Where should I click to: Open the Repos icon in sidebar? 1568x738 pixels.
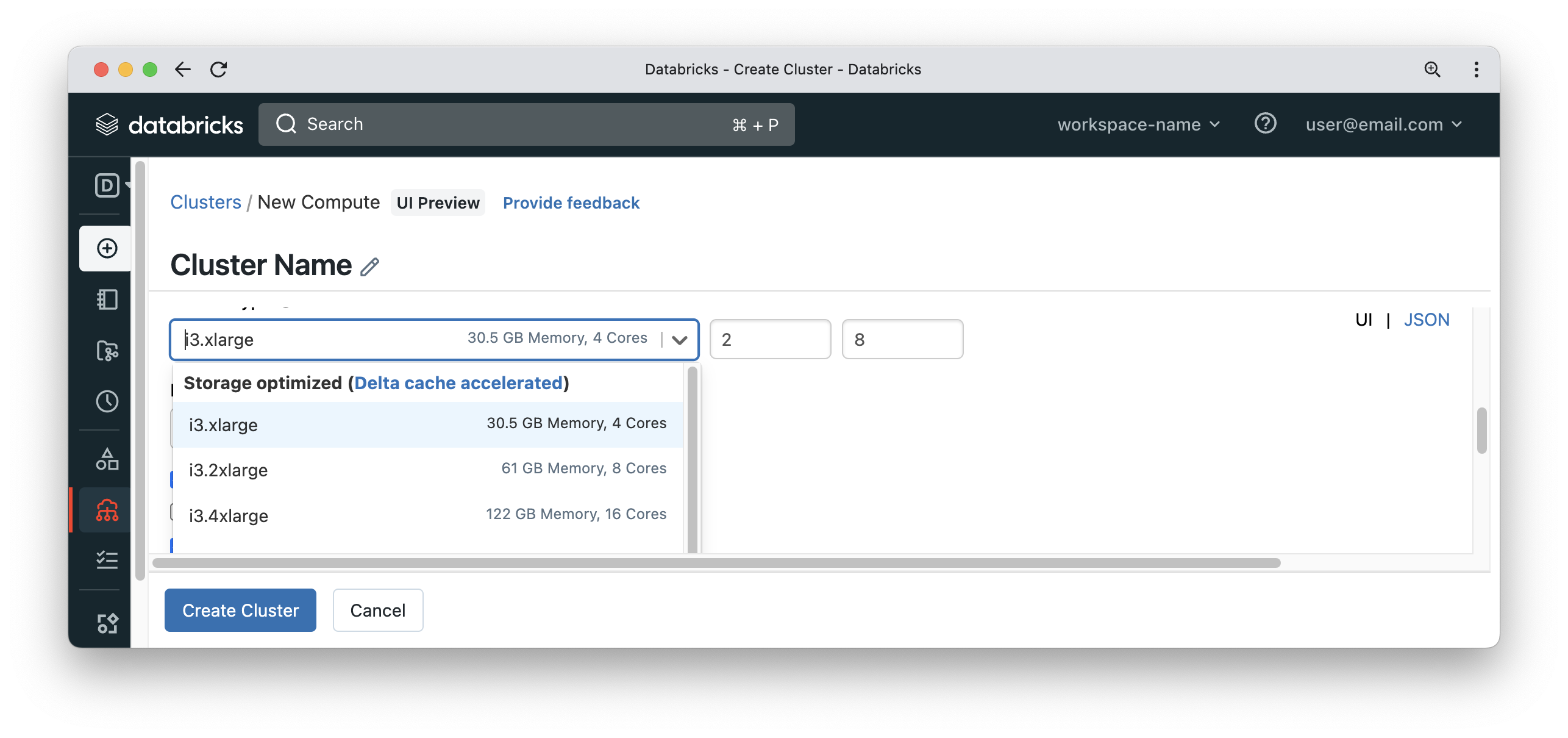[x=107, y=351]
